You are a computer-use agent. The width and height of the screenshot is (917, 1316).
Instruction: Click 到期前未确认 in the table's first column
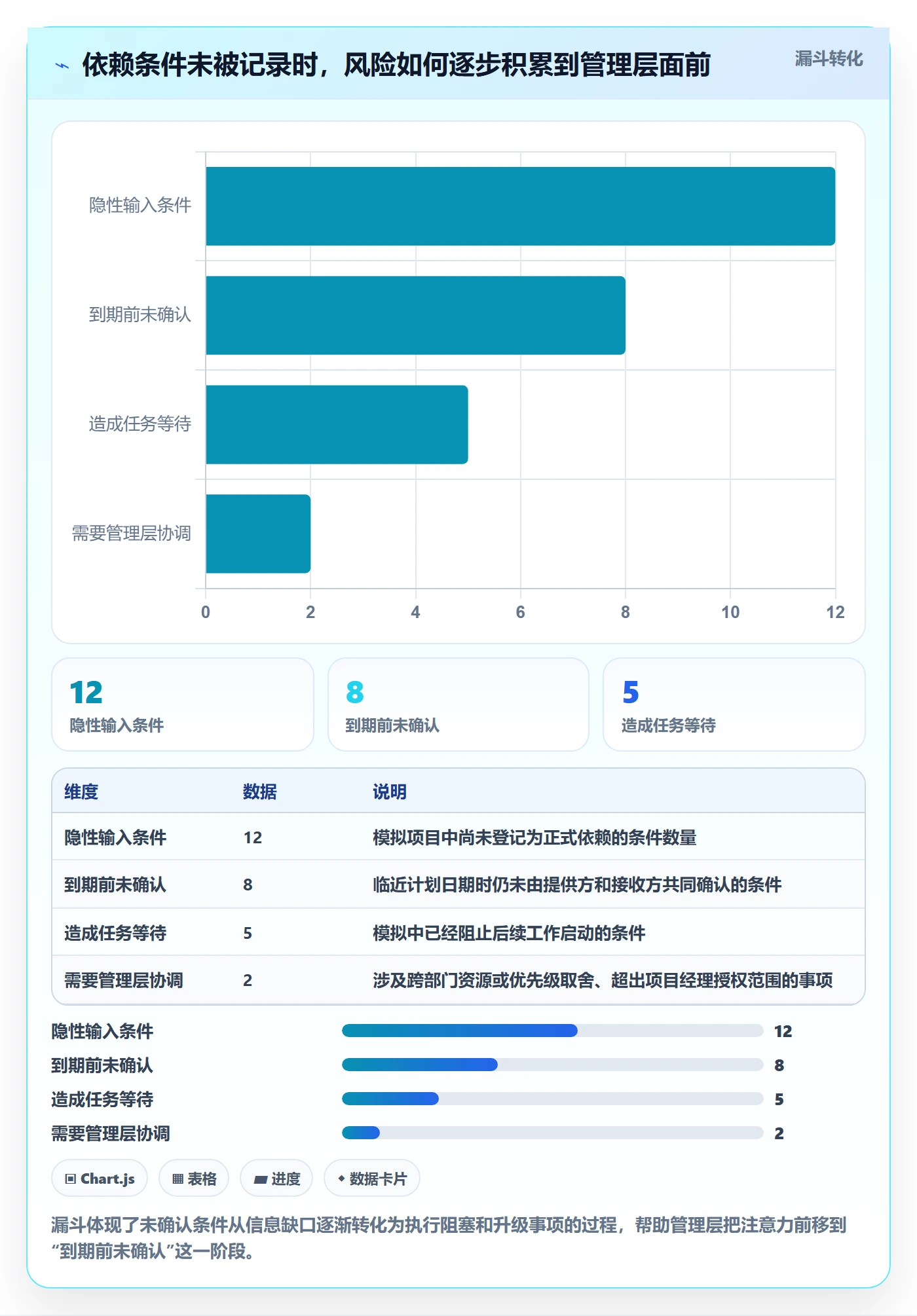coord(115,885)
